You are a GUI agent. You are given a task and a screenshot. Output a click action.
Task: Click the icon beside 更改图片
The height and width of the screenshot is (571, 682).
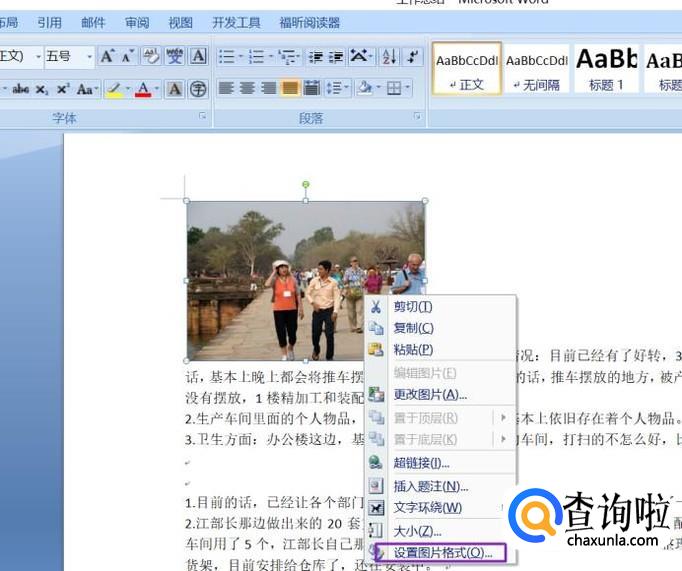click(376, 394)
